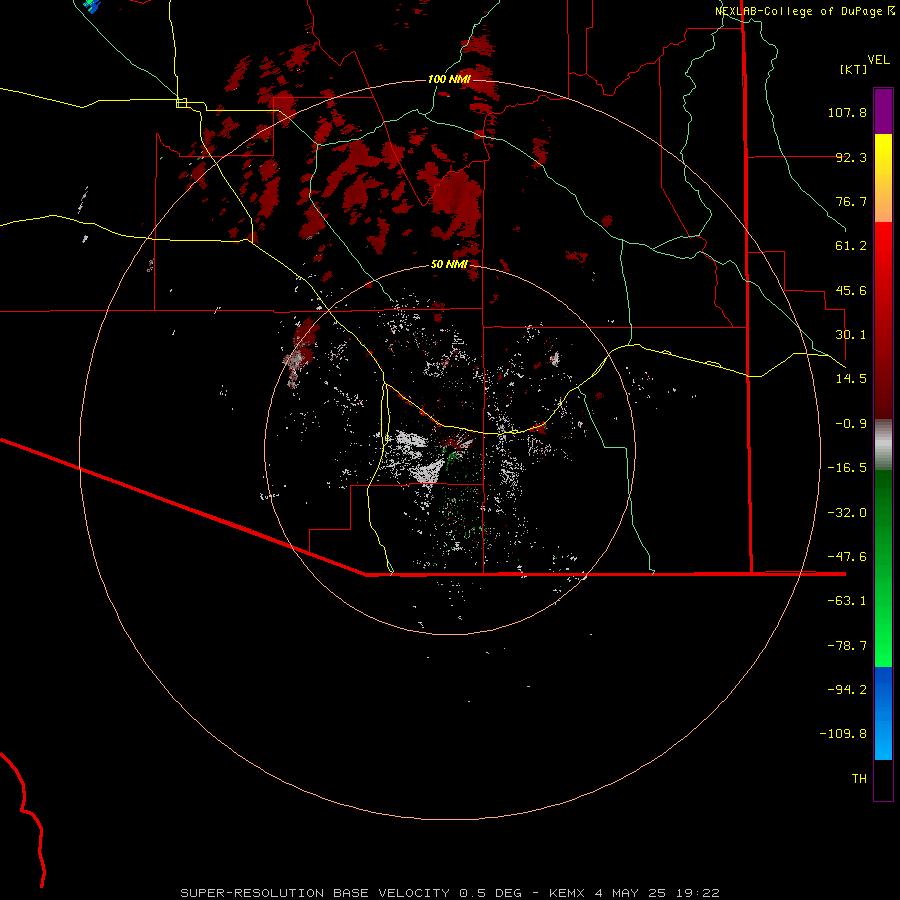
Task: Click the NEXLAB-College of DuPage title text
Action: tap(798, 11)
